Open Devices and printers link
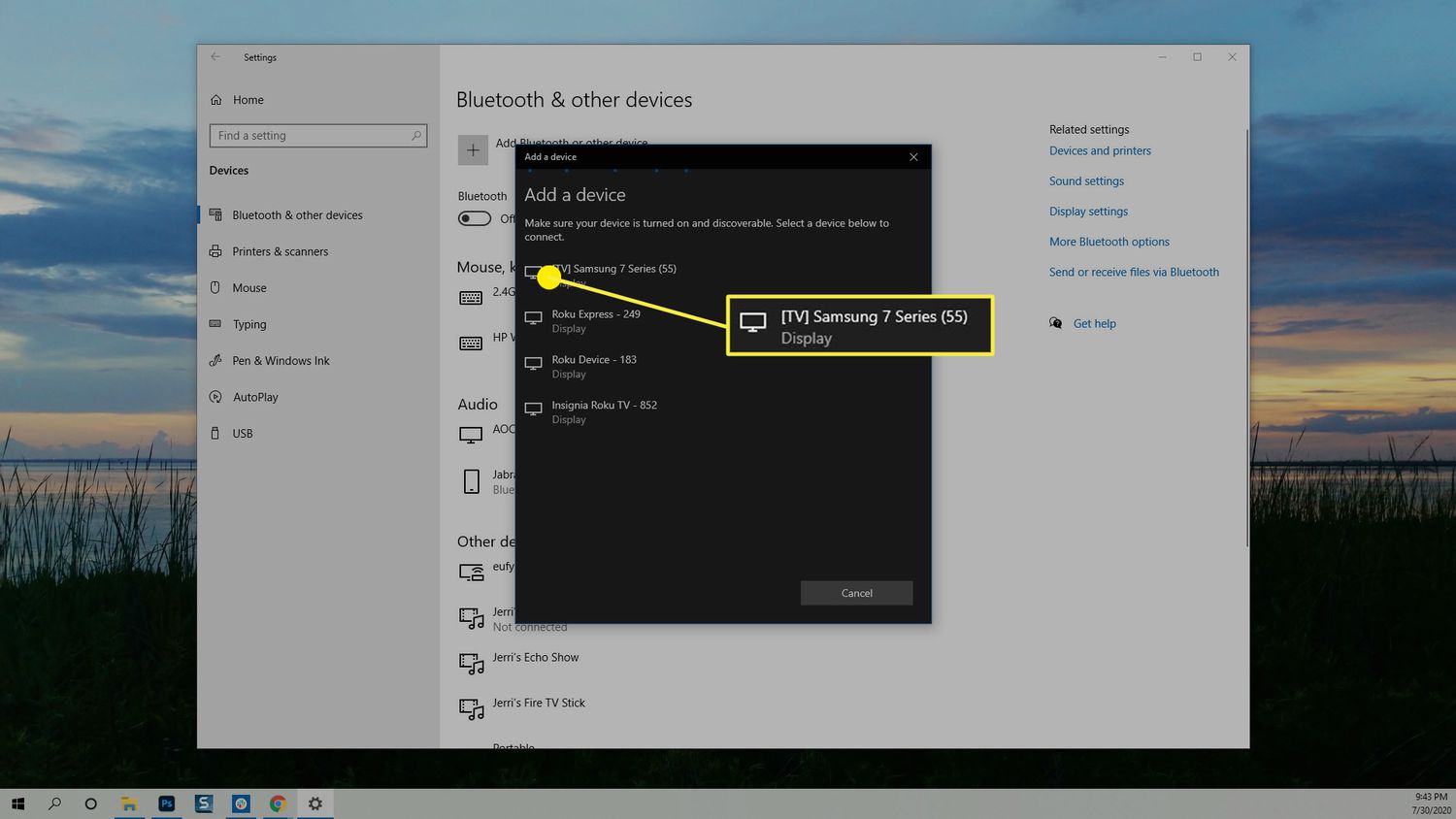Image resolution: width=1456 pixels, height=819 pixels. 1100,151
